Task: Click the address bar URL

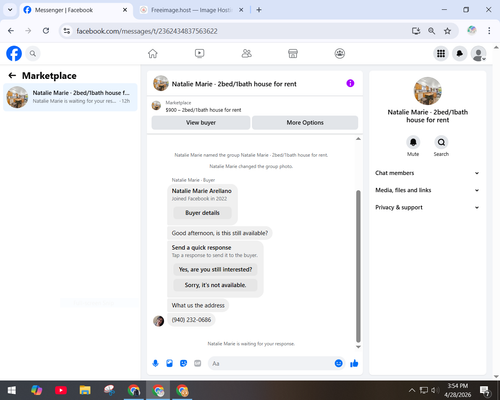Action: (147, 31)
